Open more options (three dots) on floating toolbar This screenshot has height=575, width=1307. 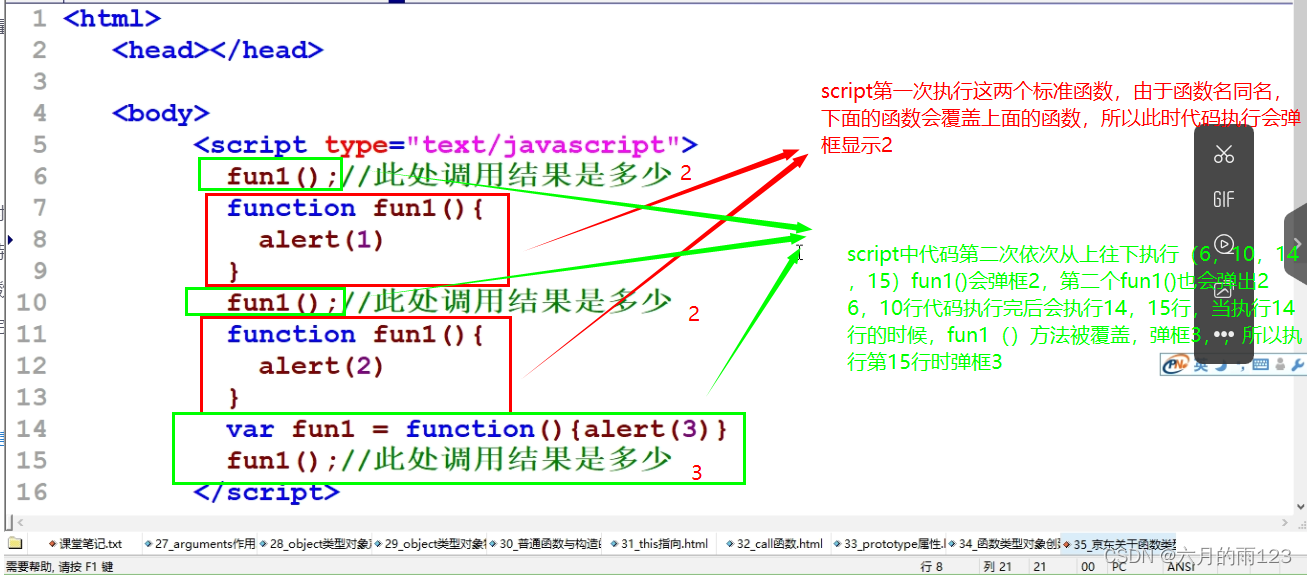[x=1224, y=334]
